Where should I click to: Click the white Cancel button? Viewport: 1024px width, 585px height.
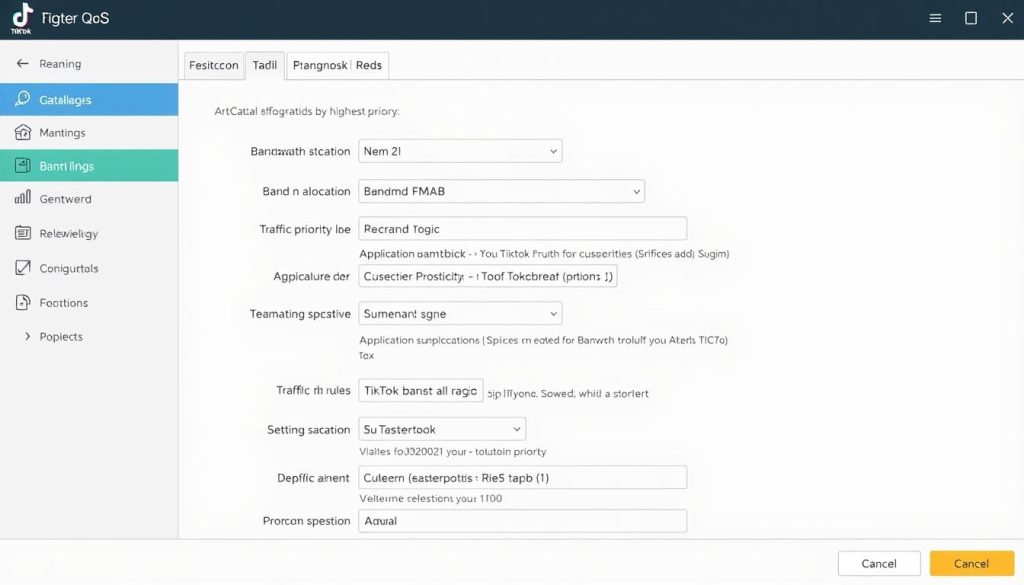tap(879, 563)
